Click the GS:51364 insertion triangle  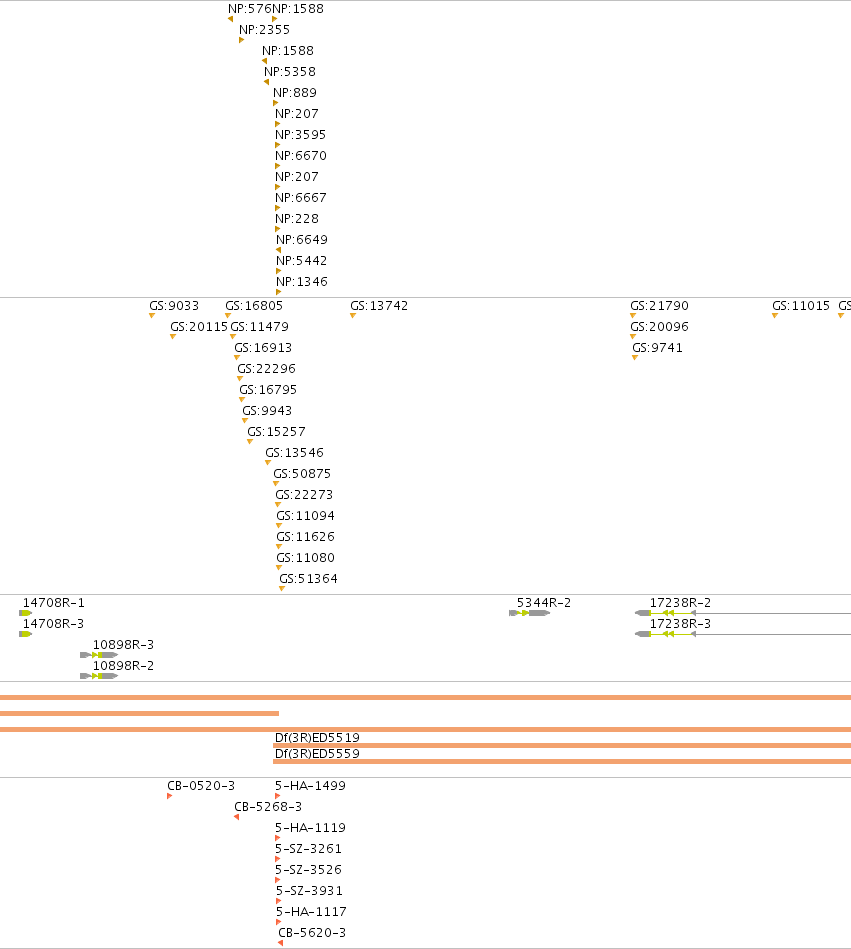coord(282,588)
